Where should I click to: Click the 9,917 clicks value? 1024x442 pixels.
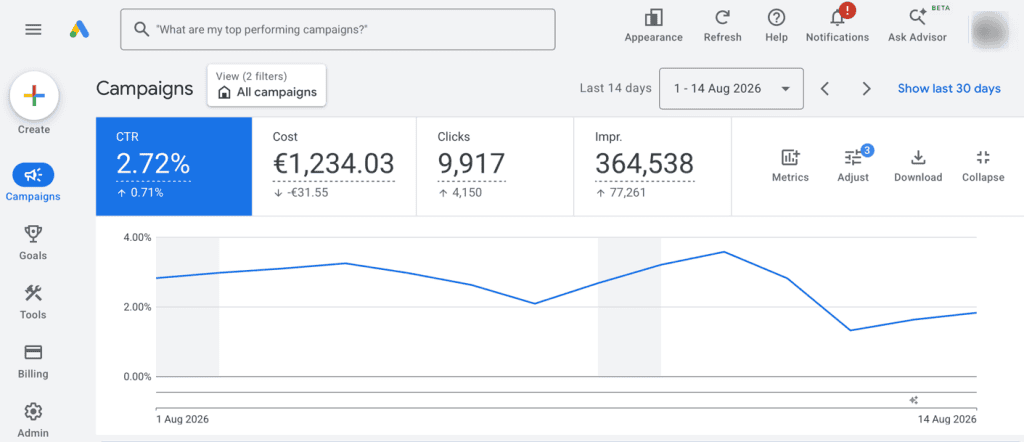click(472, 164)
